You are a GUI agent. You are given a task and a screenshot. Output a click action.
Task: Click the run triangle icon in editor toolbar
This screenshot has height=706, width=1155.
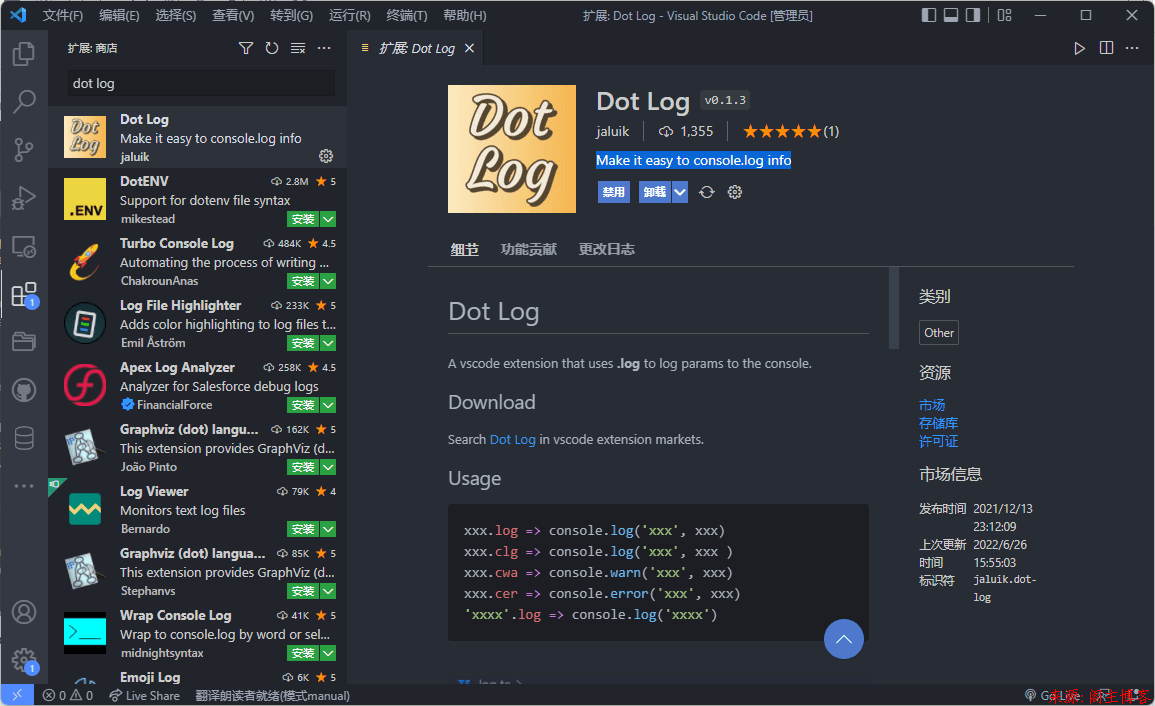(x=1079, y=48)
